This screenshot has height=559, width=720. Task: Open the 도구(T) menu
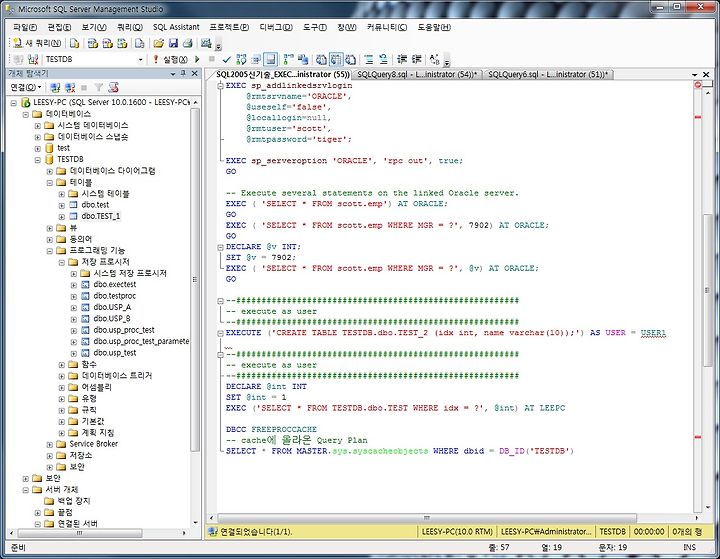point(315,27)
